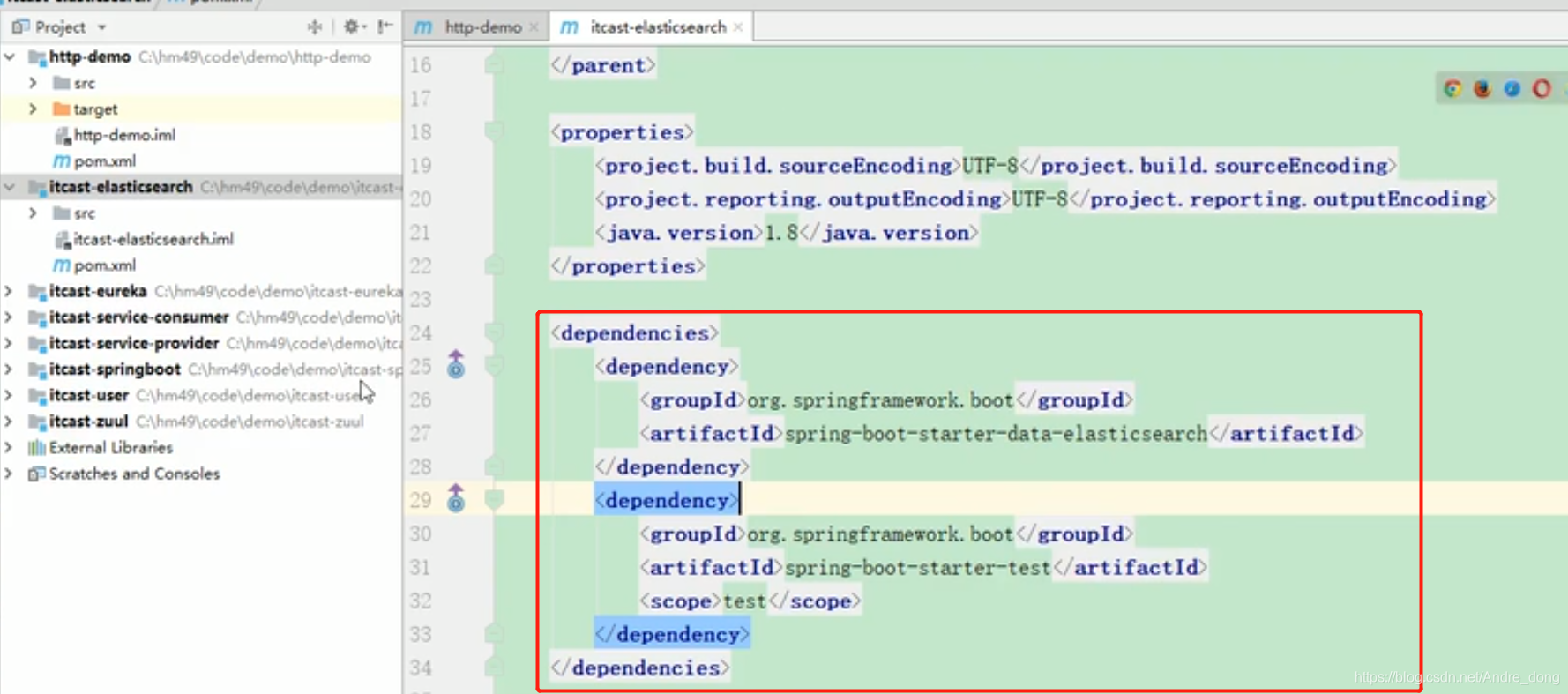
Task: Select the itcast-elasticsearch editor tab
Action: click(658, 27)
